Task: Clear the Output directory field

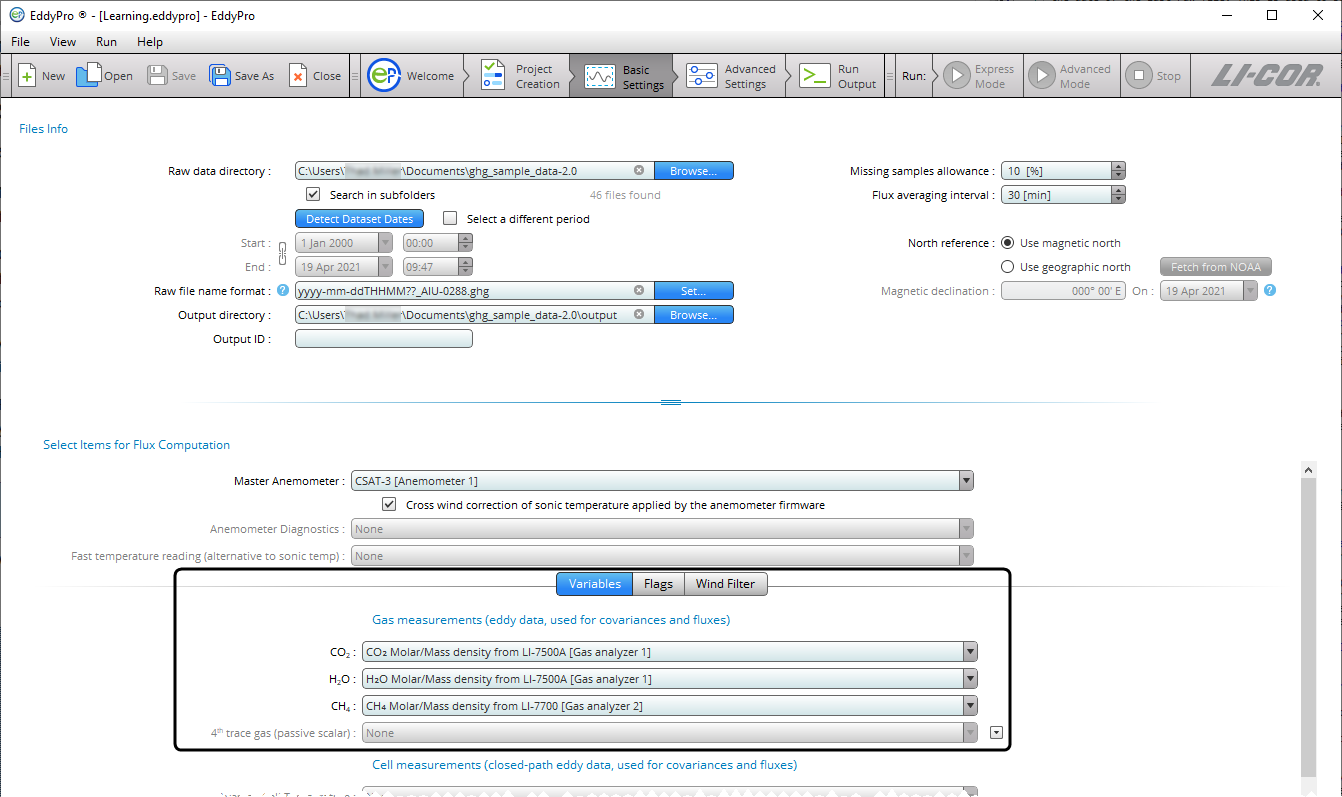Action: click(x=639, y=315)
